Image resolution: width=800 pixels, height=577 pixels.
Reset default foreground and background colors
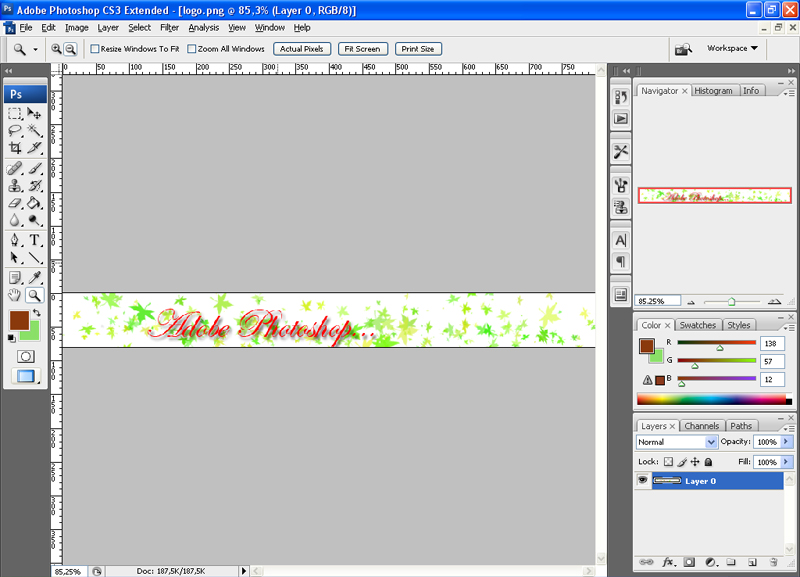(x=11, y=338)
